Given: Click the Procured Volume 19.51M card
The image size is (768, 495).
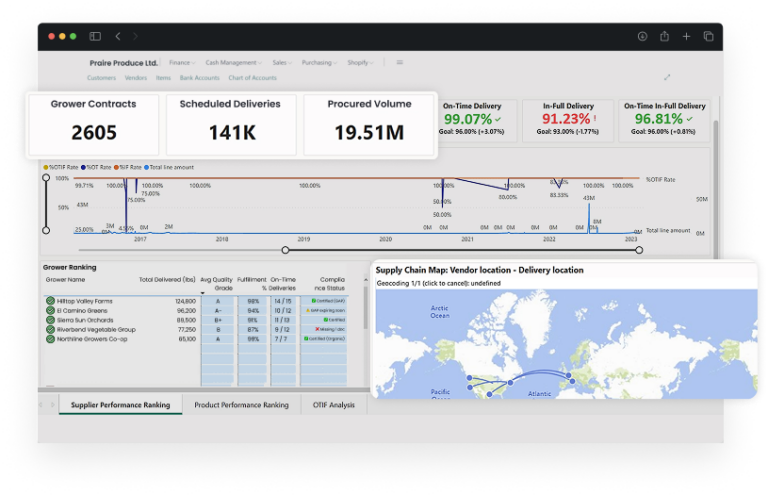Looking at the screenshot, I should pyautogui.click(x=369, y=124).
